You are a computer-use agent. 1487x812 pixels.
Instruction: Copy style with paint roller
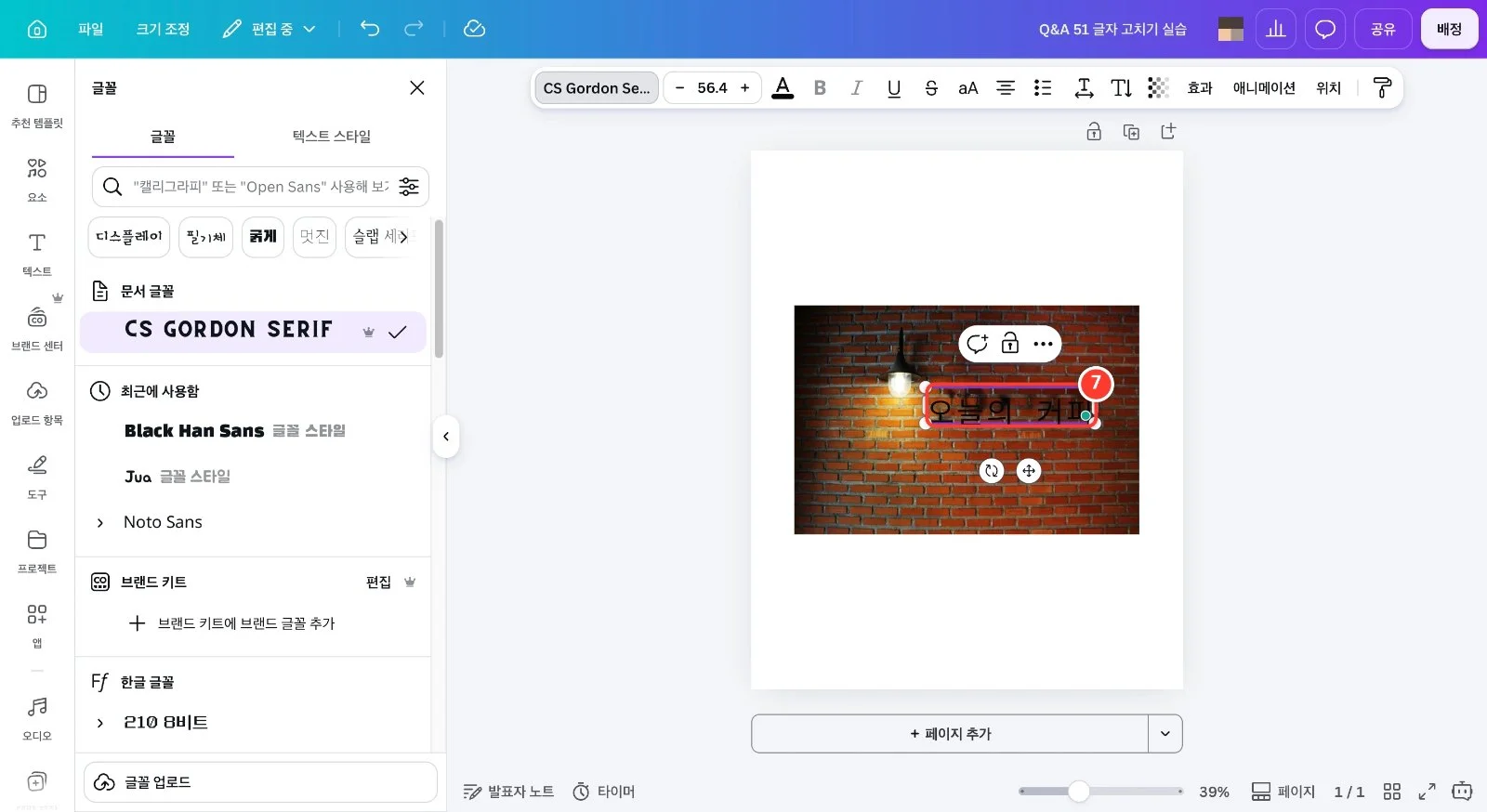click(1382, 87)
